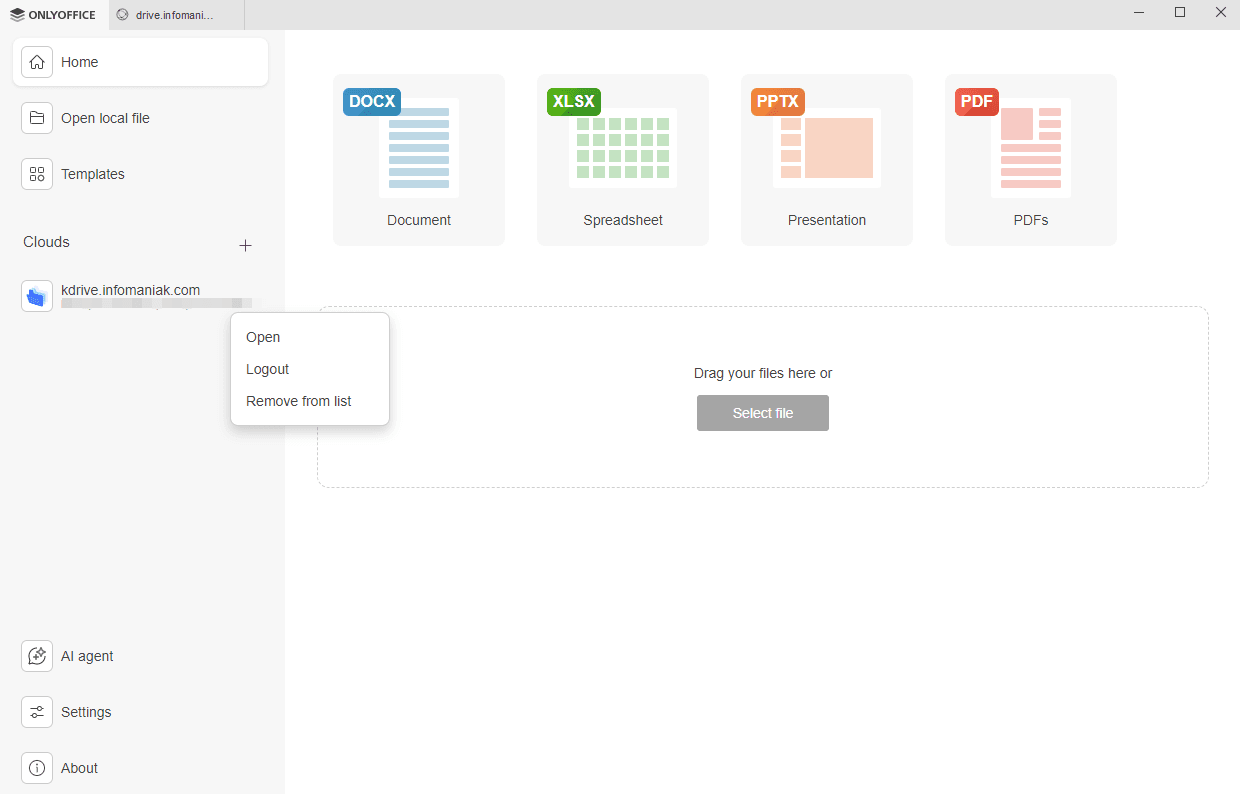Click the ONLYOFFICE logo tab

click(x=54, y=15)
